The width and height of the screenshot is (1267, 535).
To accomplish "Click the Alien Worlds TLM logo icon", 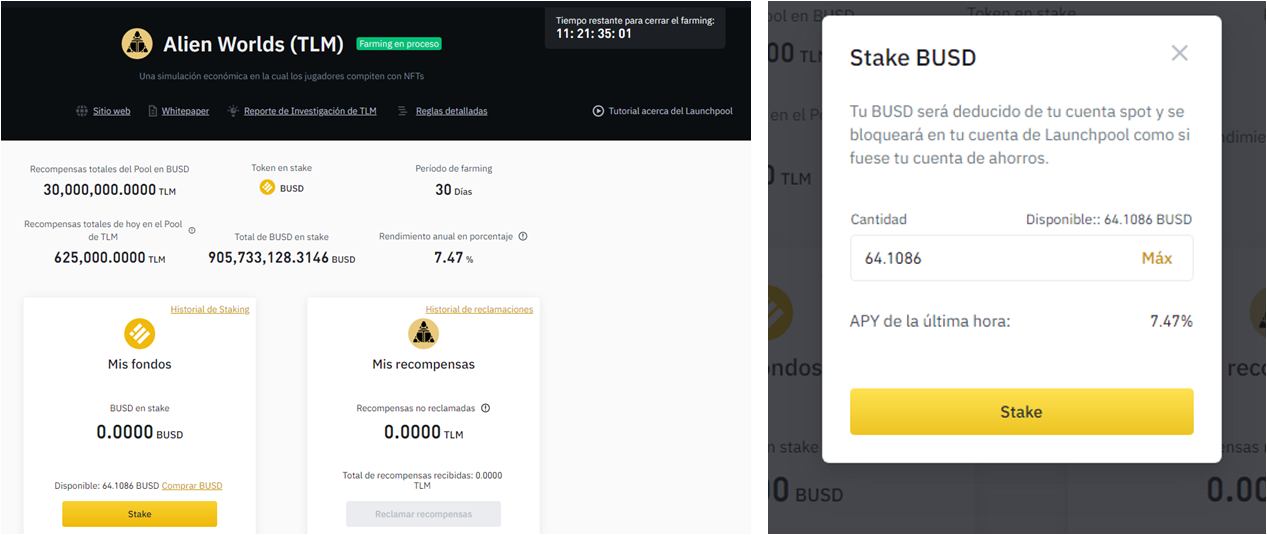I will (x=137, y=43).
